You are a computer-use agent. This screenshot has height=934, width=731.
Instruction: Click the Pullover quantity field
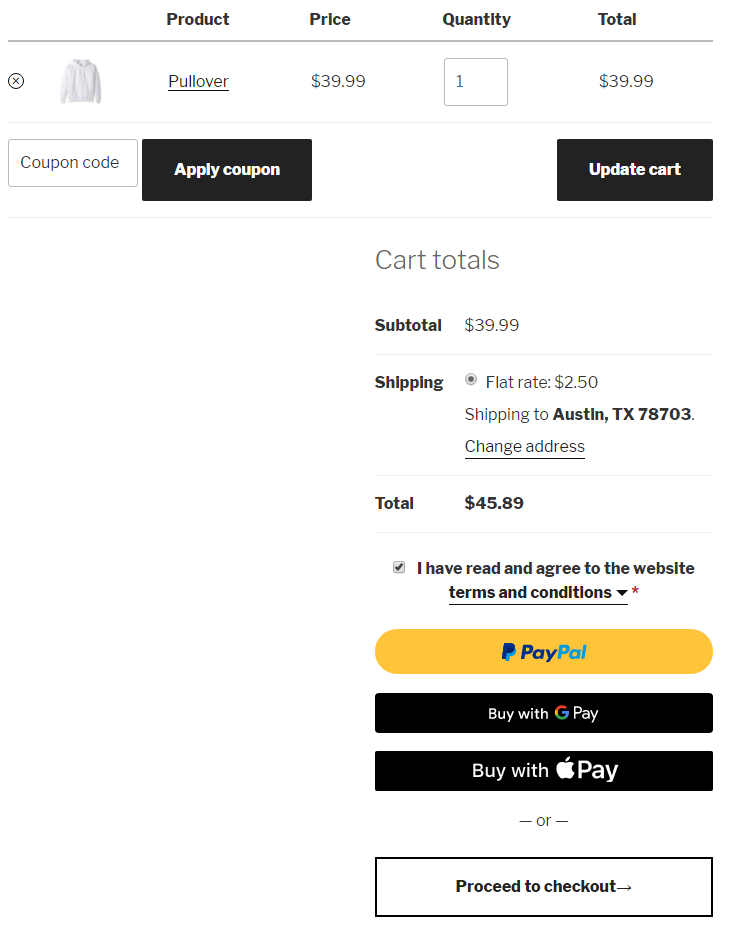pyautogui.click(x=476, y=82)
